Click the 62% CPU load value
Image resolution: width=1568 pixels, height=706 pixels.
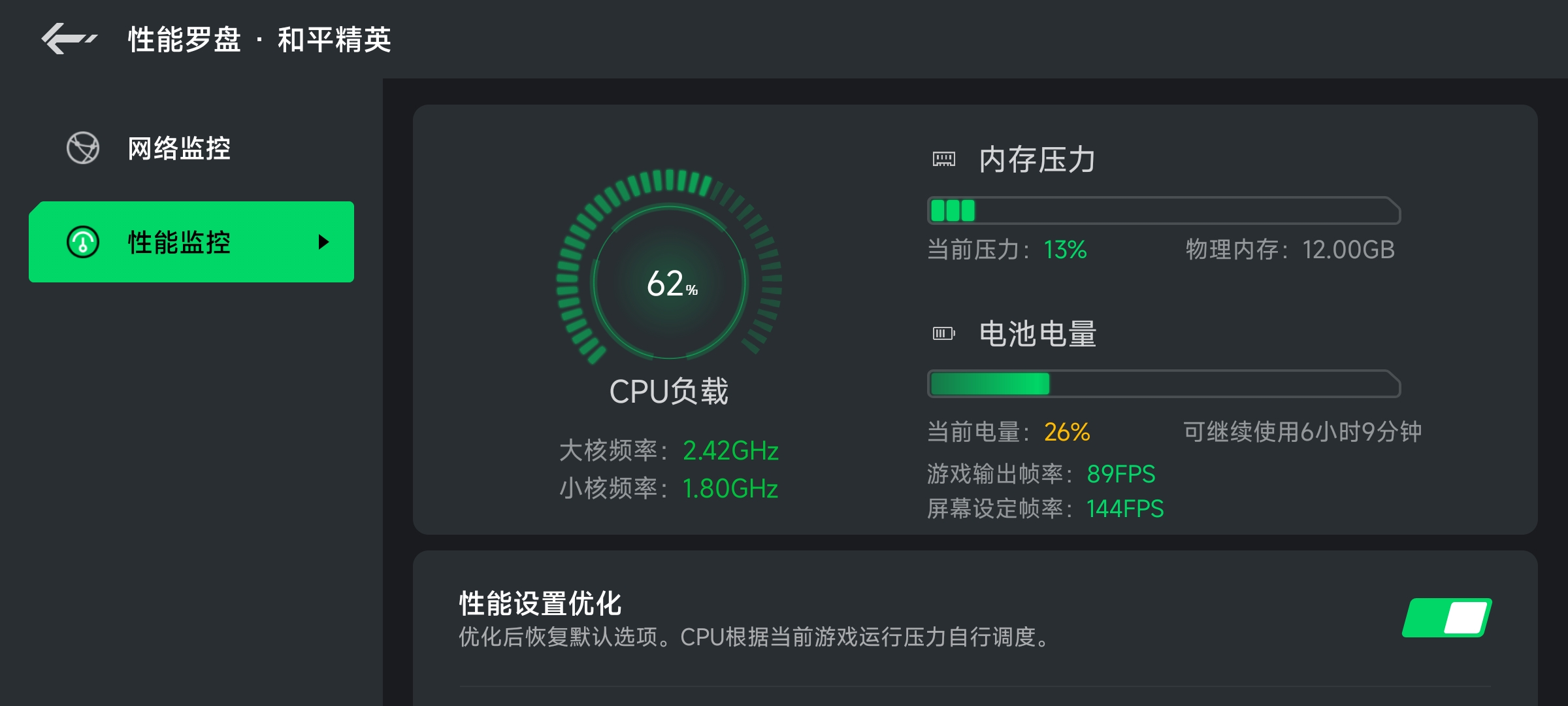point(672,284)
